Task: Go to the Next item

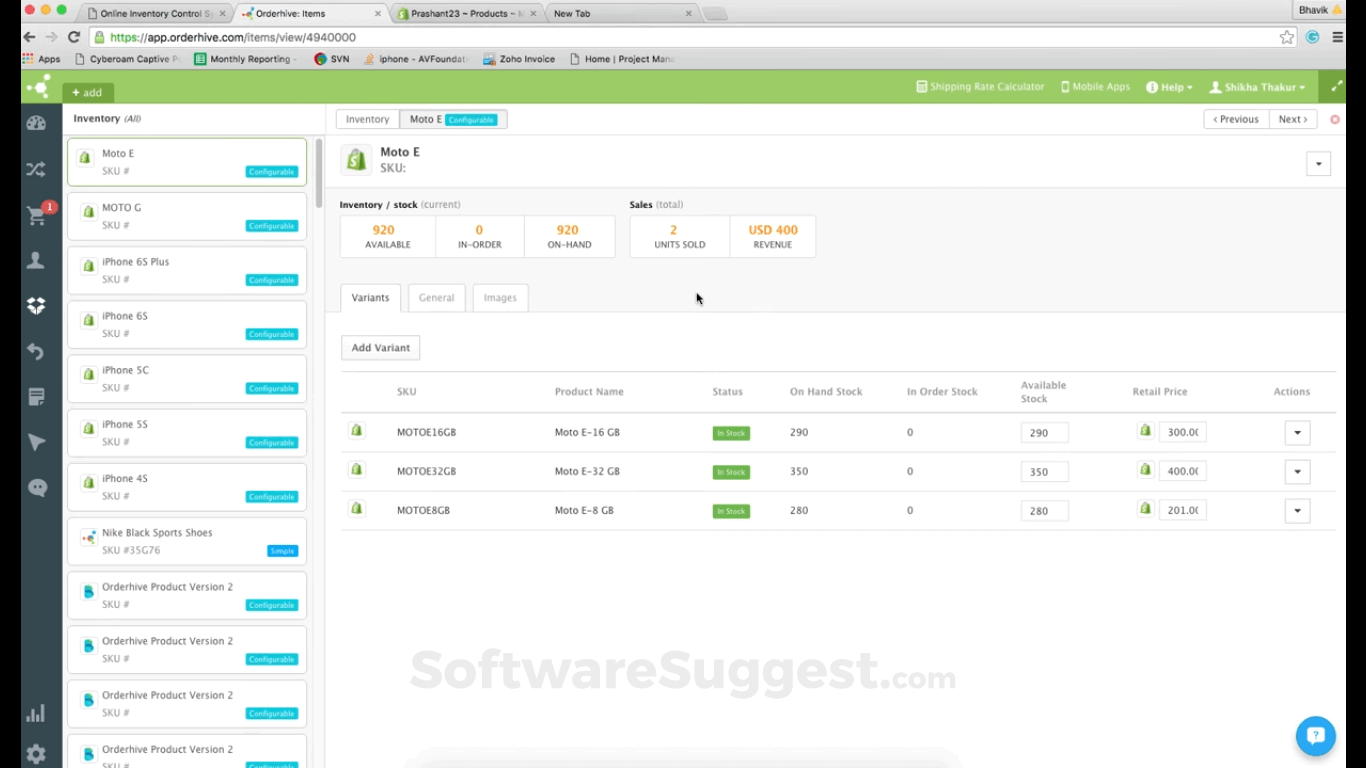Action: (1293, 119)
